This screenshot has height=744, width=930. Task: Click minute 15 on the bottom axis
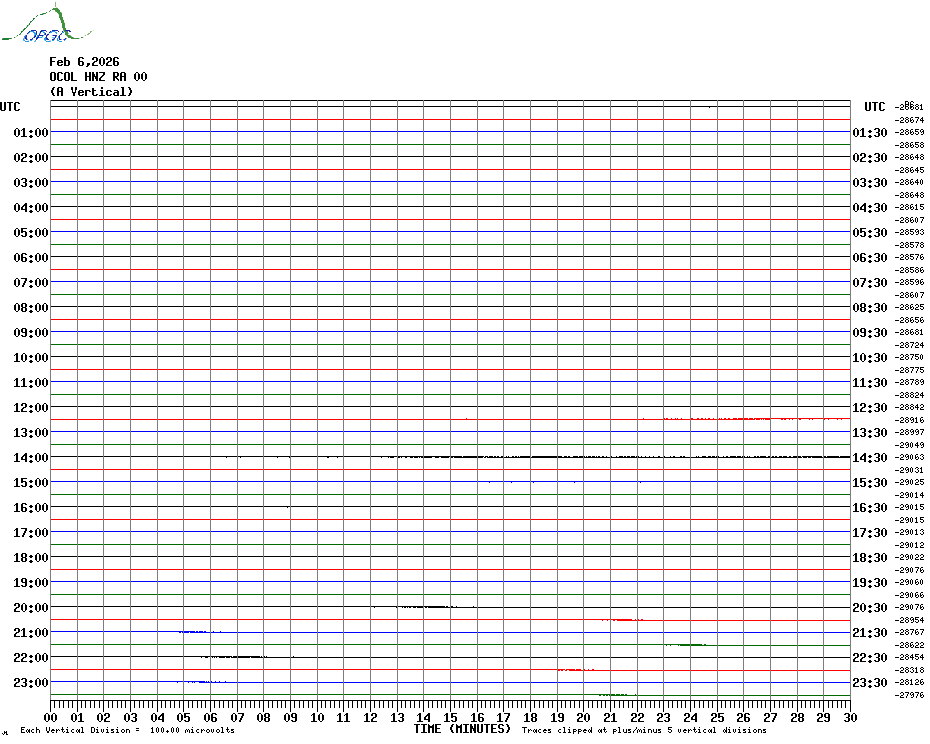(450, 717)
